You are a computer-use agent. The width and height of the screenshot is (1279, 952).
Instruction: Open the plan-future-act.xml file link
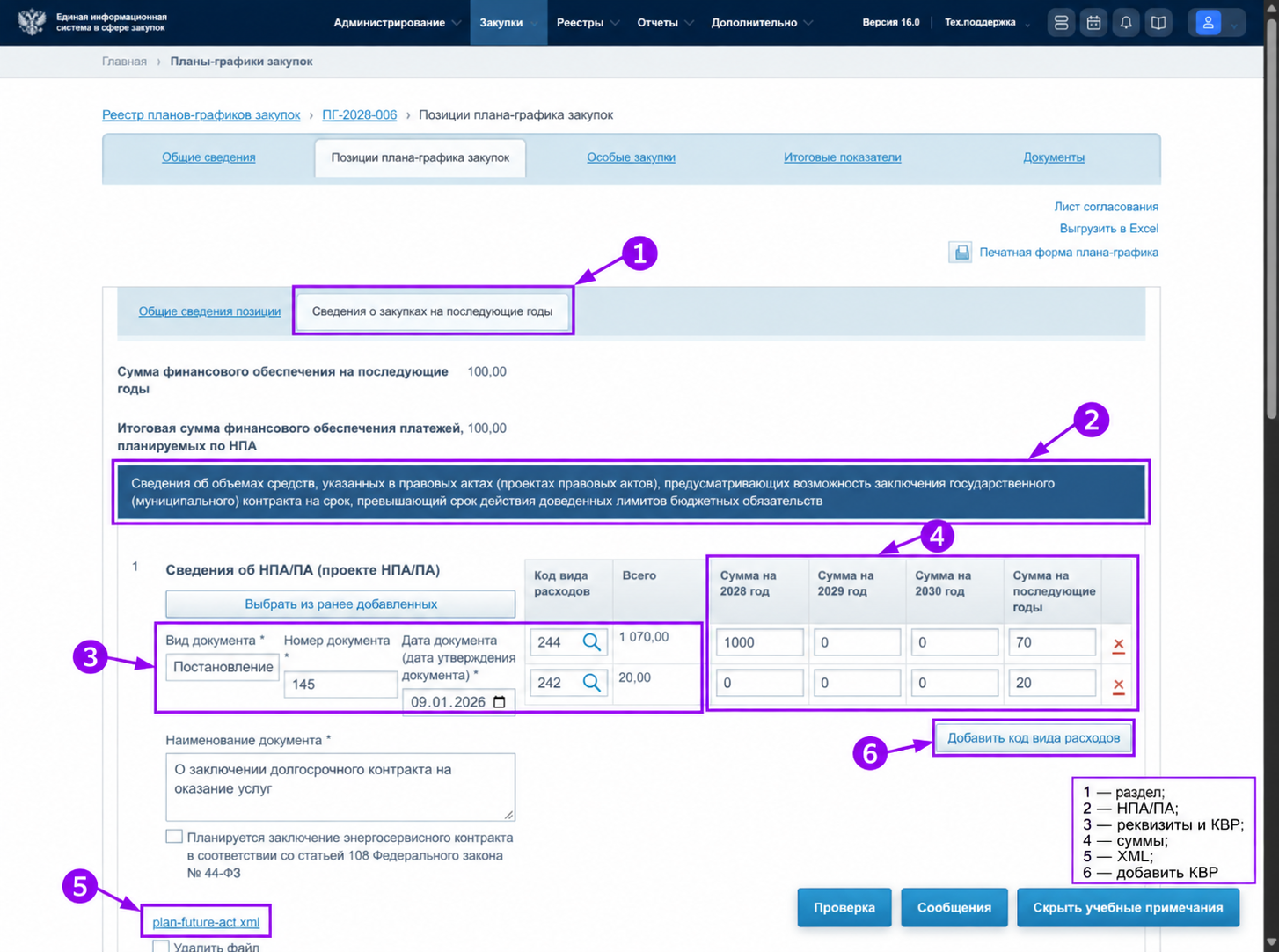[x=206, y=922]
